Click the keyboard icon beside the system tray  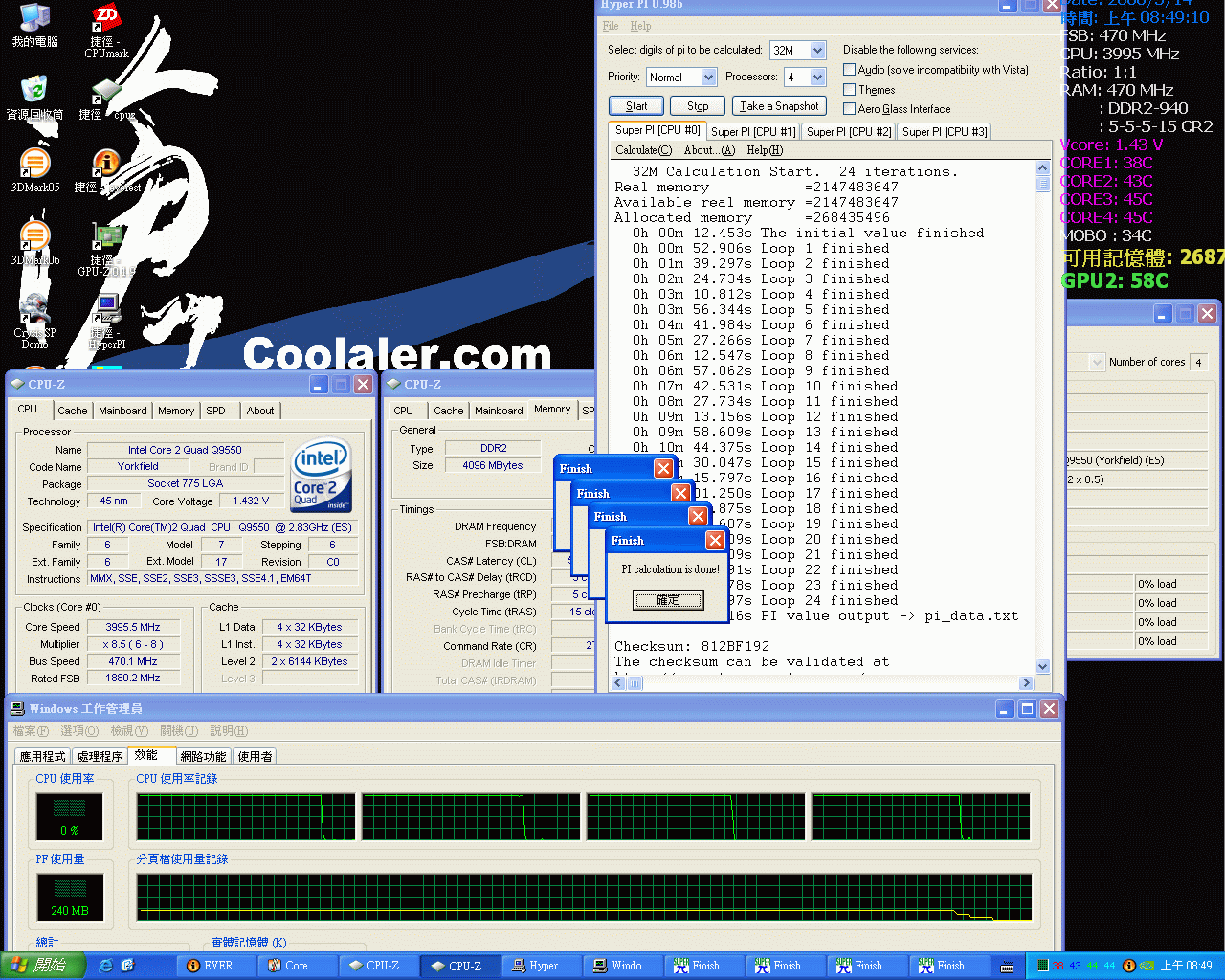[x=1007, y=967]
